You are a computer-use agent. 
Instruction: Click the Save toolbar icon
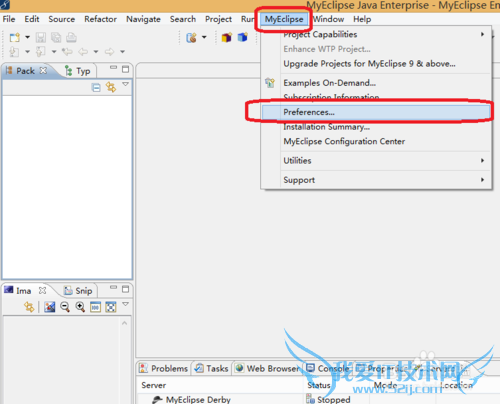[41, 37]
